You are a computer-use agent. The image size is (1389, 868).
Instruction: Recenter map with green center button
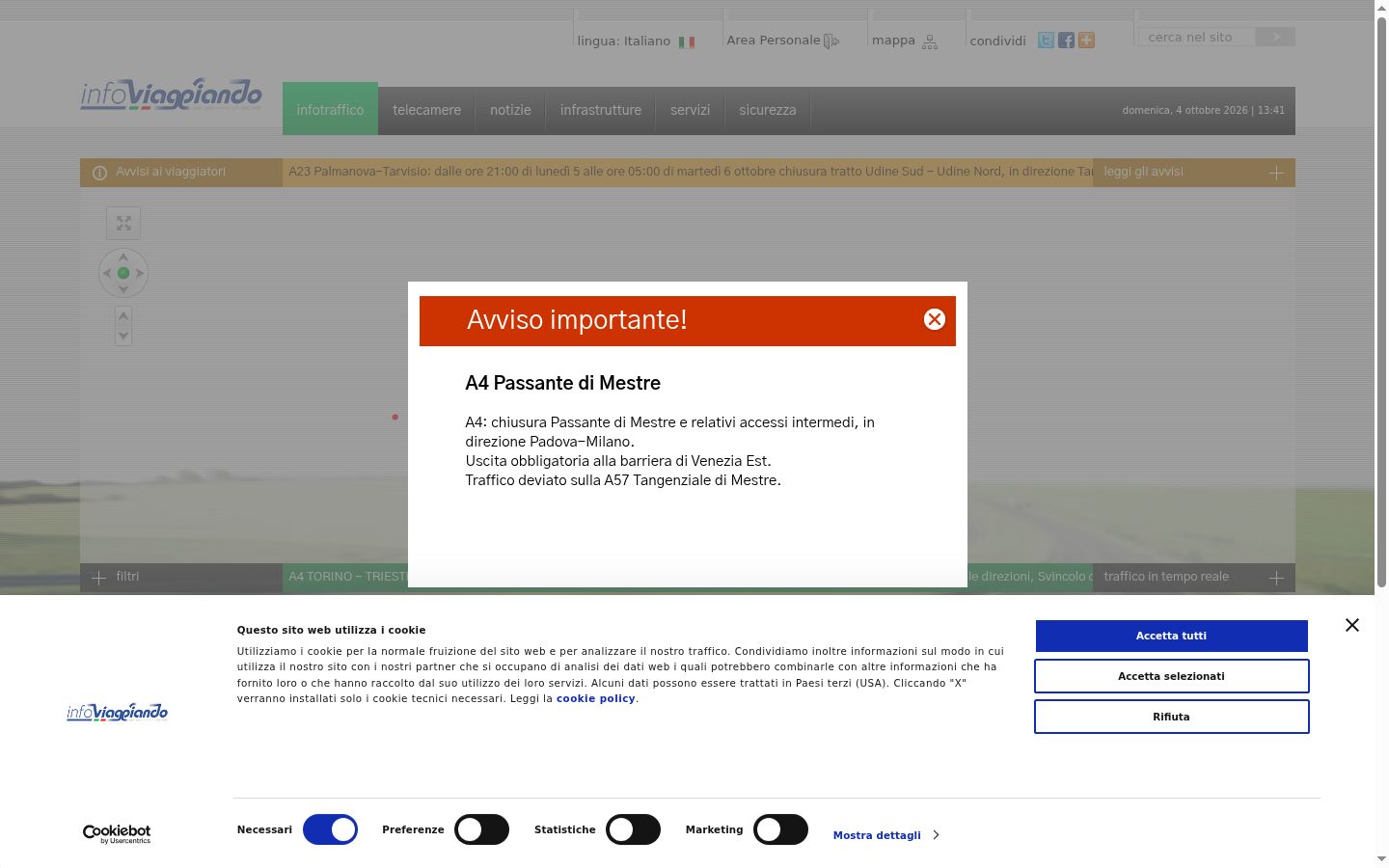coord(123,273)
